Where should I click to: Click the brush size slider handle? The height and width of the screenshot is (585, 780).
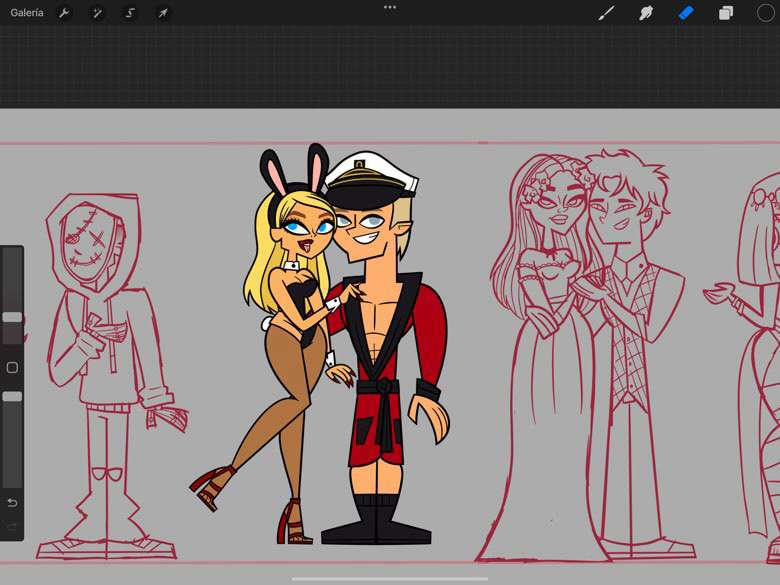coord(12,317)
